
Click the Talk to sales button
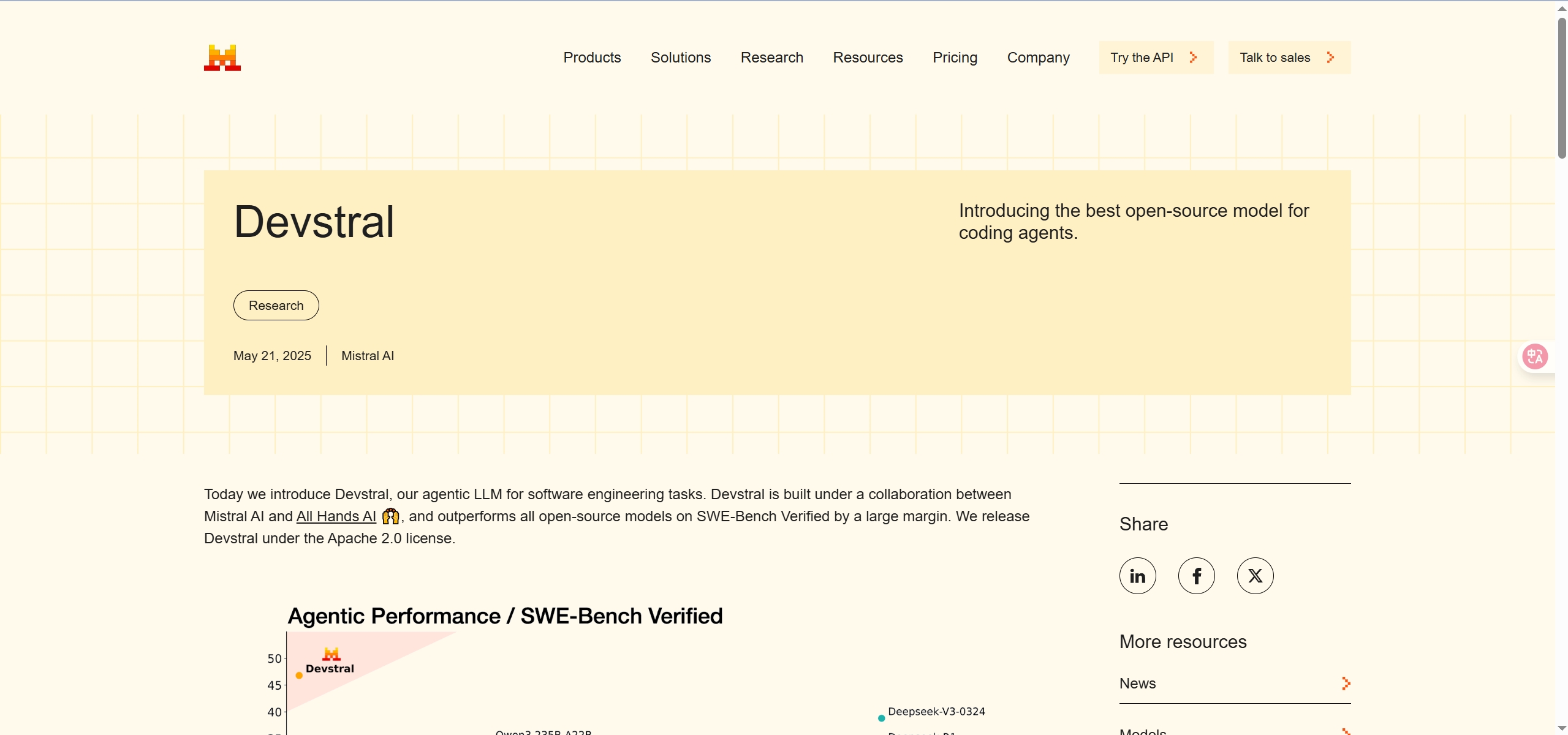(x=1289, y=58)
